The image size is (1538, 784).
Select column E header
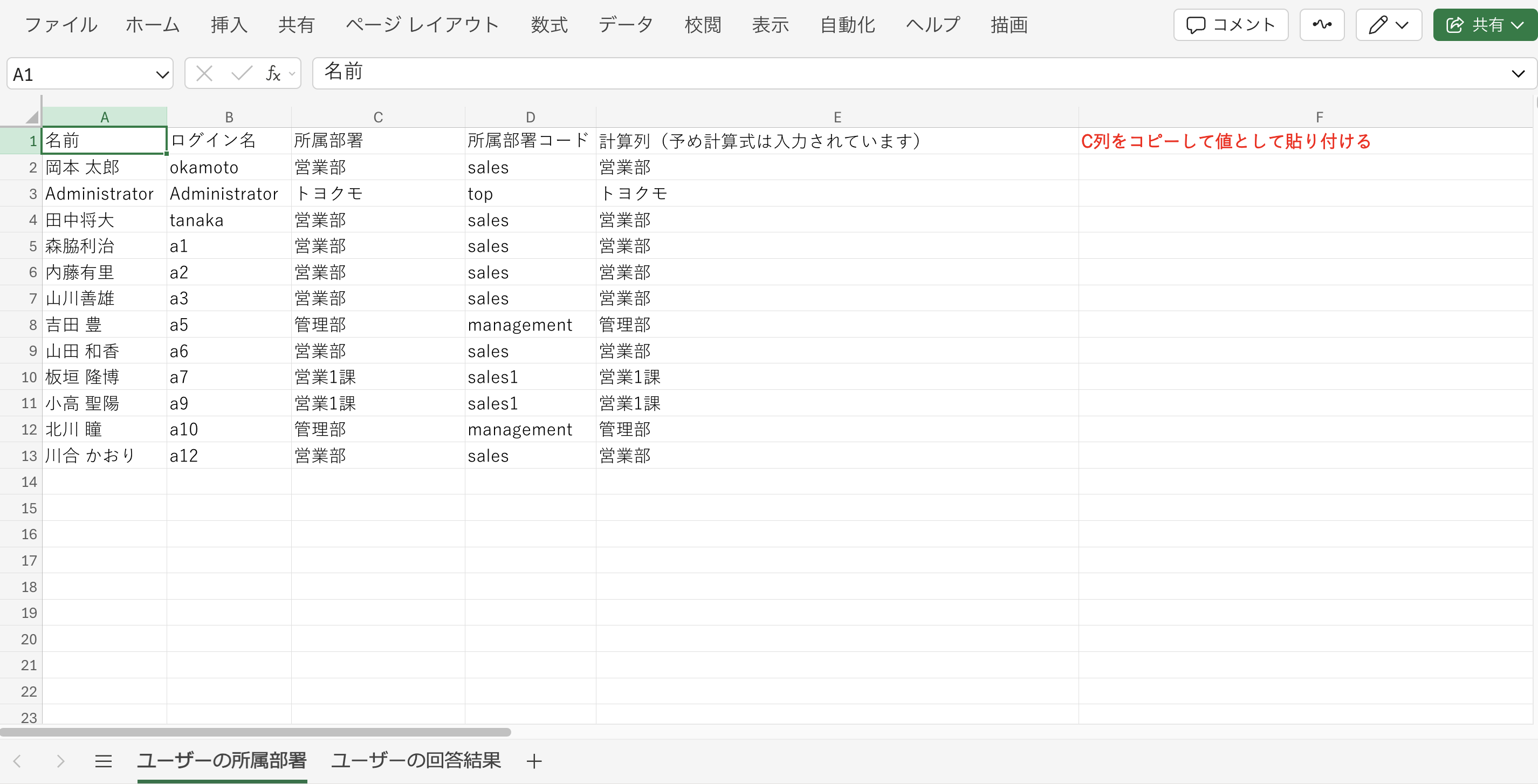point(837,117)
